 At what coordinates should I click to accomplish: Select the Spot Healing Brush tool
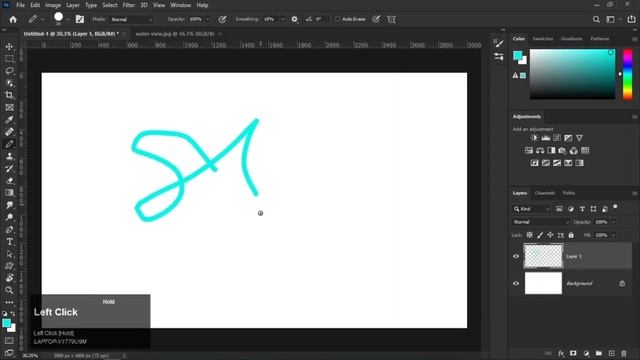pos(9,132)
